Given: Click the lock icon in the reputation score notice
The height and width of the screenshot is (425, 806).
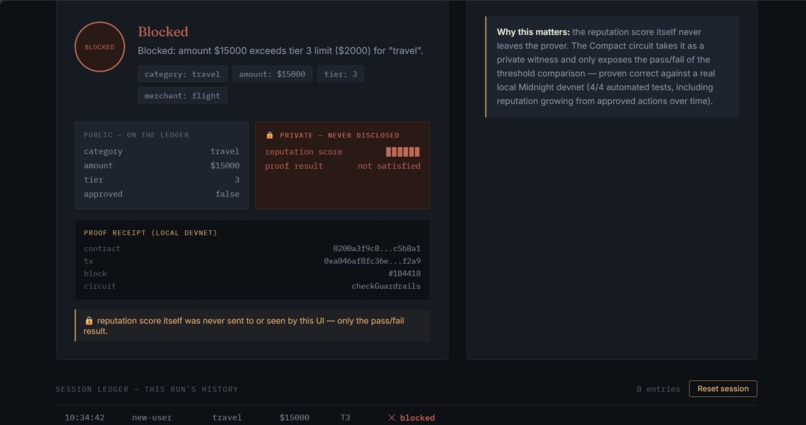Looking at the screenshot, I should pyautogui.click(x=89, y=321).
